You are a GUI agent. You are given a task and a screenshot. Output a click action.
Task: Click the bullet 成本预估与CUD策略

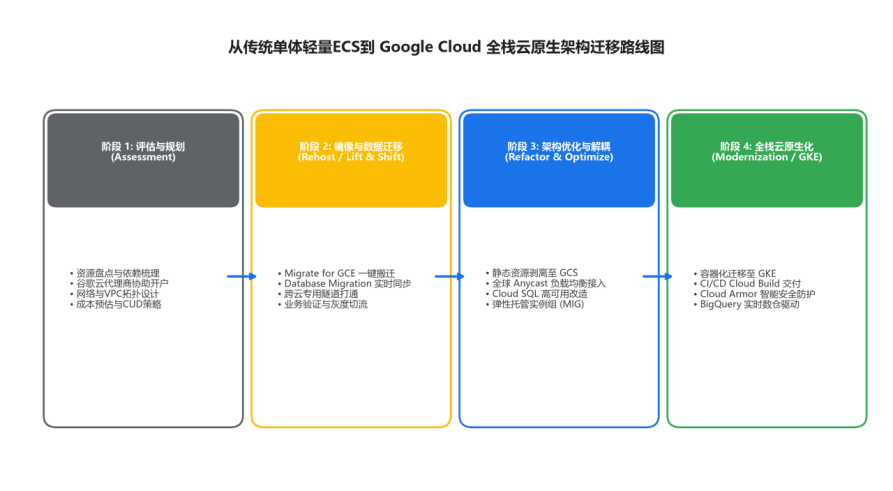[116, 304]
